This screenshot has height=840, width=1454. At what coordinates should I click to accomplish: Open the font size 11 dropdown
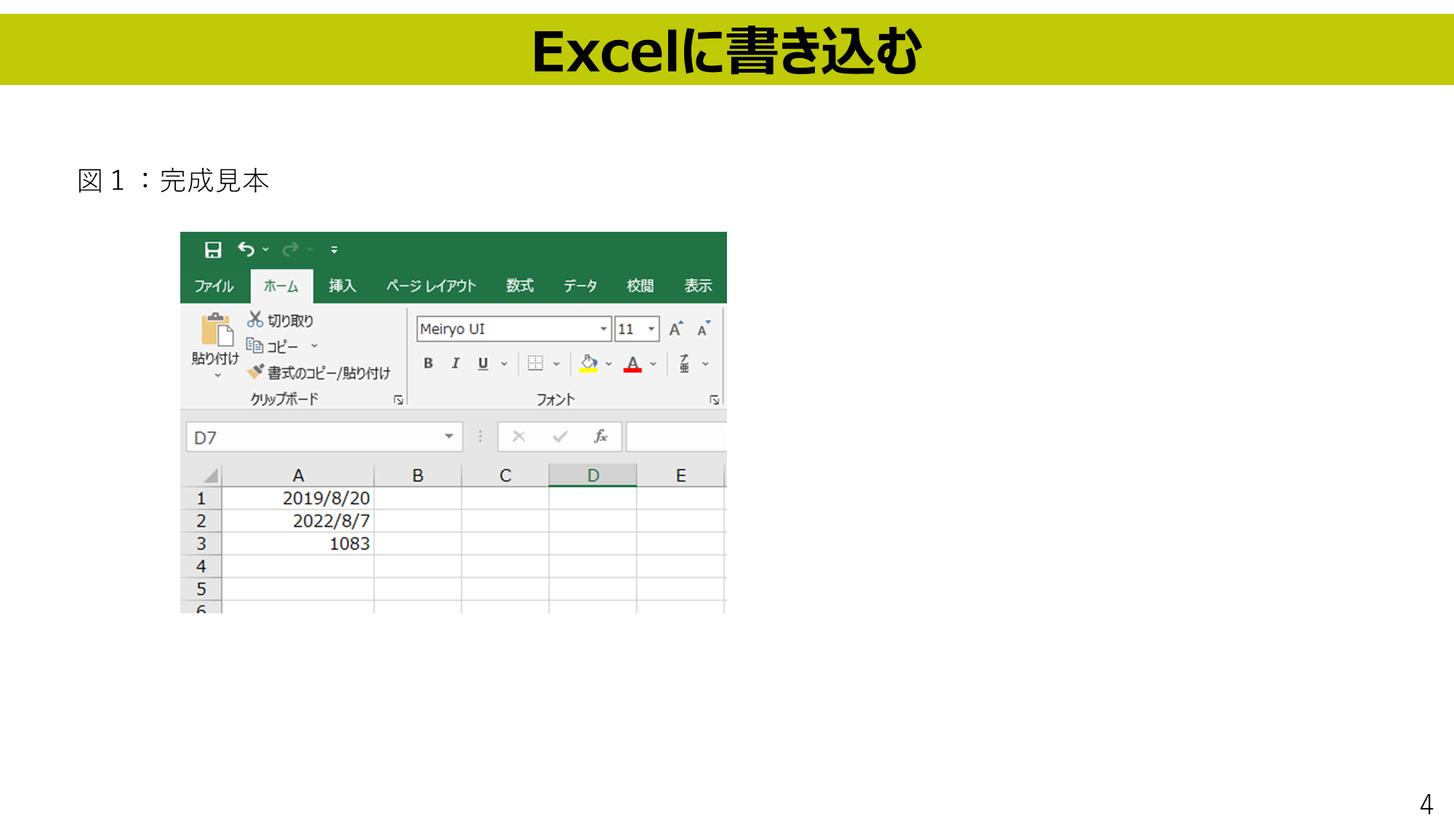651,329
